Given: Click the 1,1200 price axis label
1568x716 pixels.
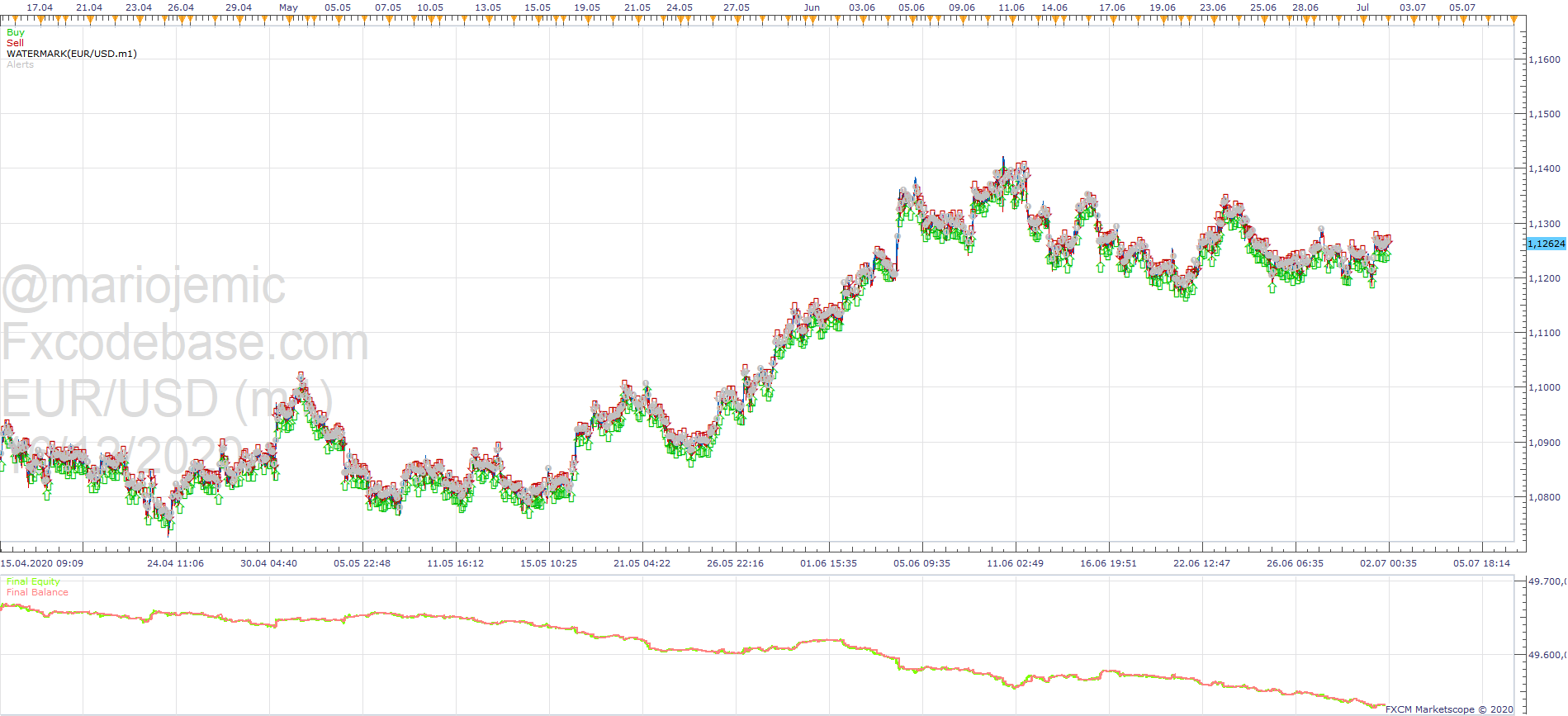Looking at the screenshot, I should 1545,278.
